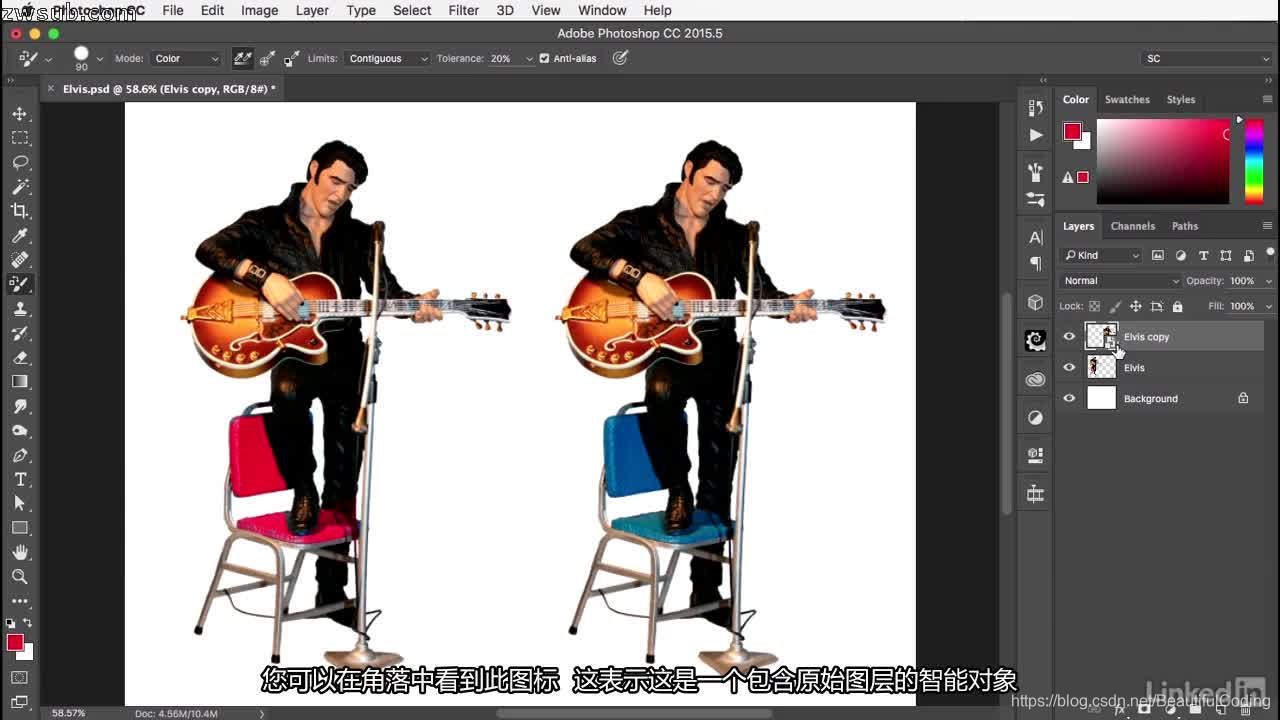
Task: Open the tool preset picker arrow
Action: [48, 59]
